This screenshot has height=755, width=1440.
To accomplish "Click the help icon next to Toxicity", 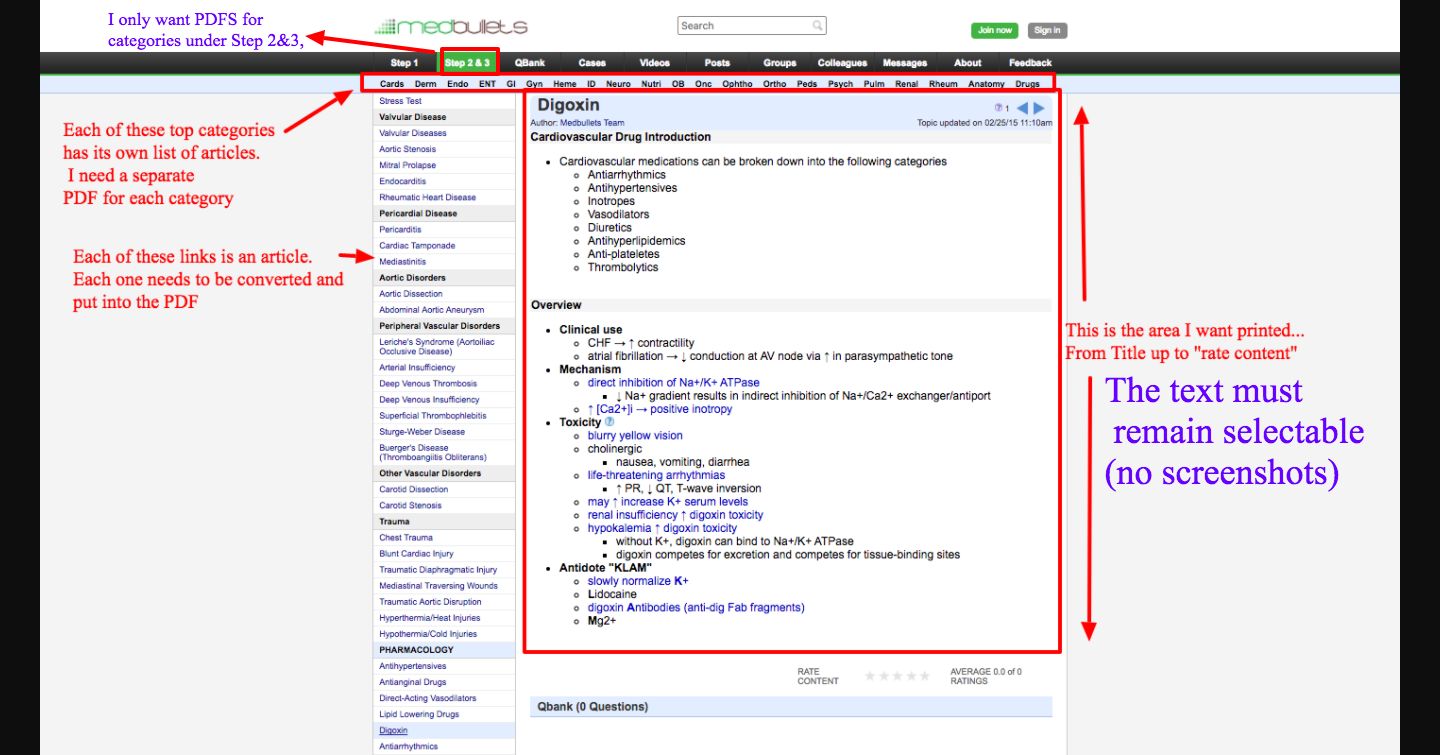I will 610,422.
